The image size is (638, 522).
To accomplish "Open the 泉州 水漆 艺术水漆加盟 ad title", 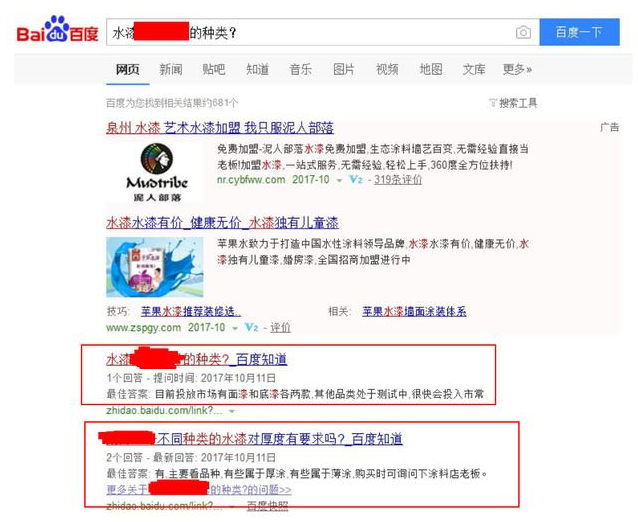I will [220, 128].
